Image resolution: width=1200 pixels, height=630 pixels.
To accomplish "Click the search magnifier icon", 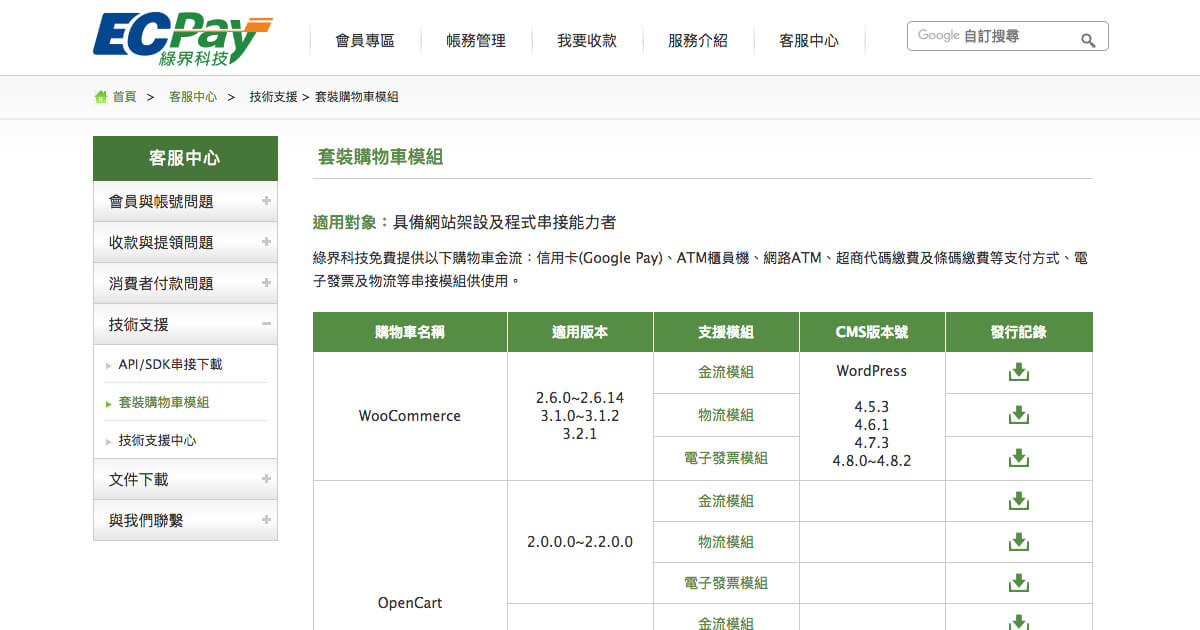I will (1088, 40).
